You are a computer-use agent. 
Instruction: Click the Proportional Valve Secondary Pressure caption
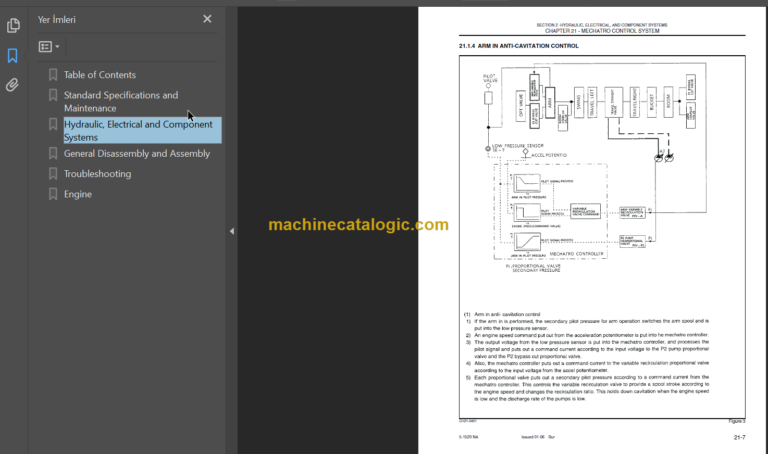(533, 268)
